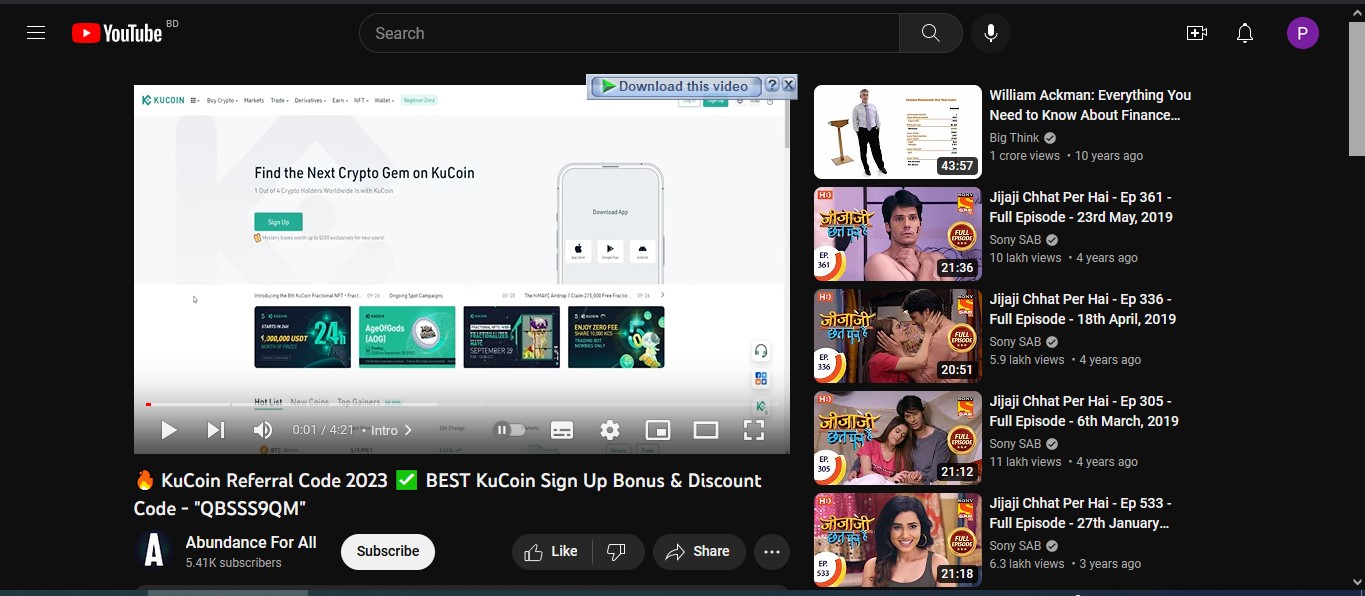Click the '5.41K subscribers' text
This screenshot has height=596, width=1365.
click(x=234, y=563)
